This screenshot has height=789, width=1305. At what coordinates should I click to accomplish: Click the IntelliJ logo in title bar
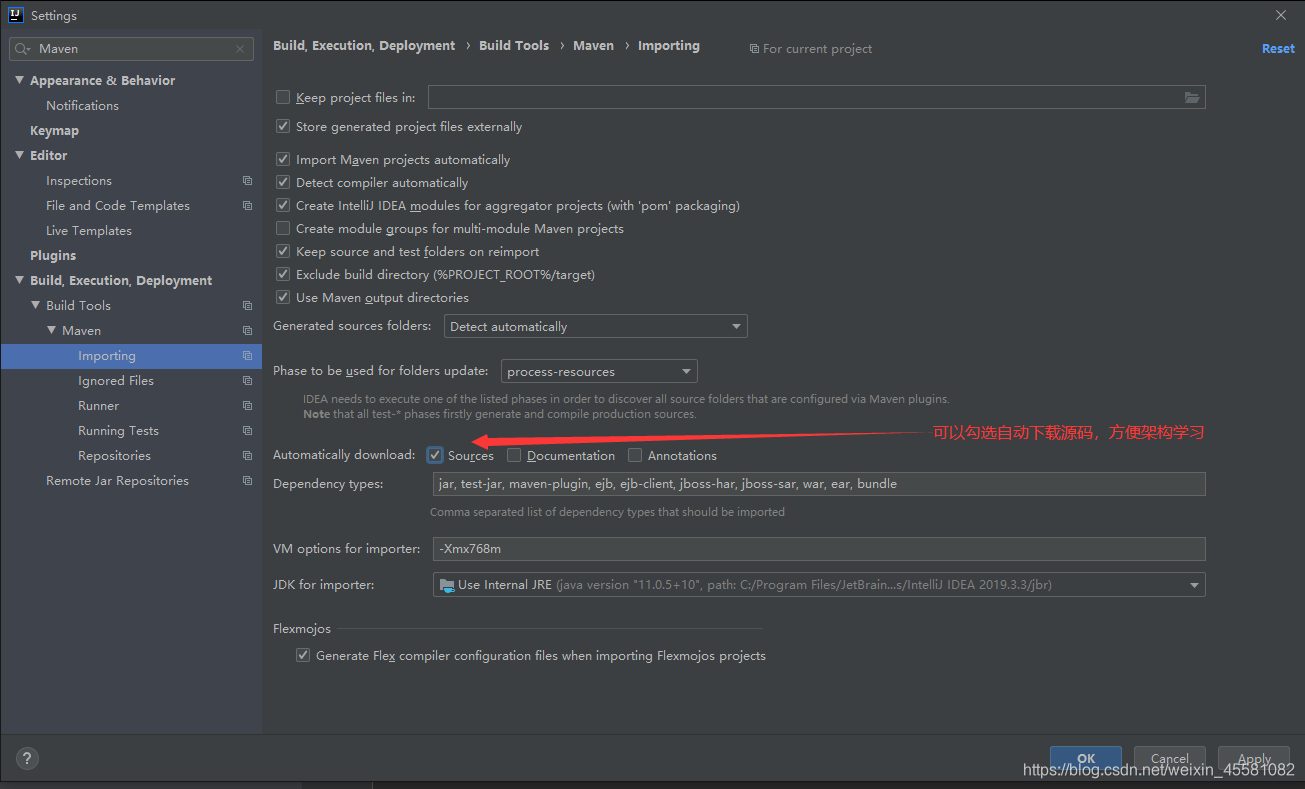(x=16, y=15)
